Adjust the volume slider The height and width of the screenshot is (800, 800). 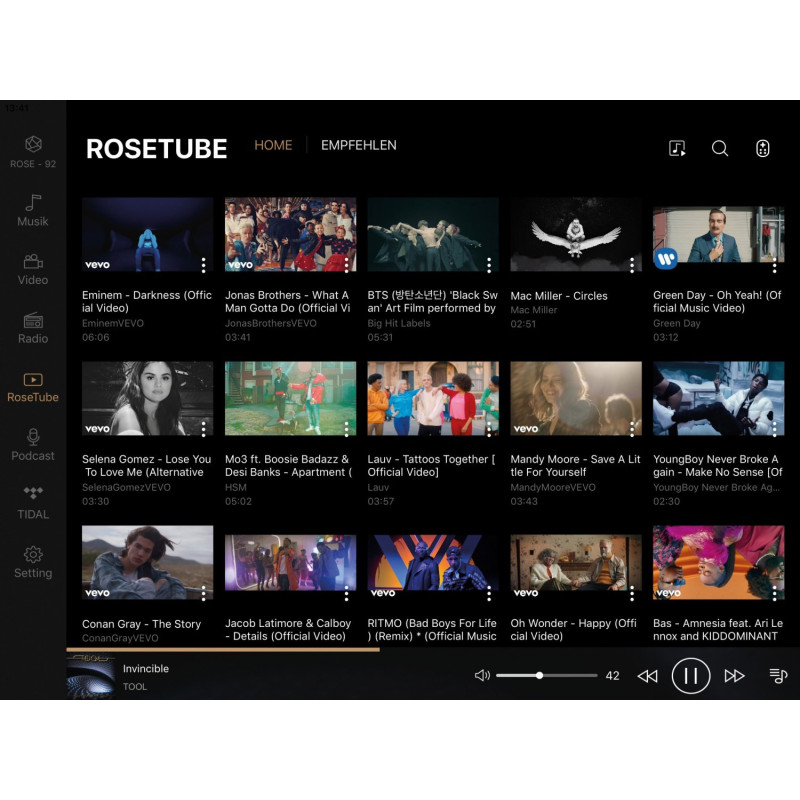pyautogui.click(x=546, y=676)
